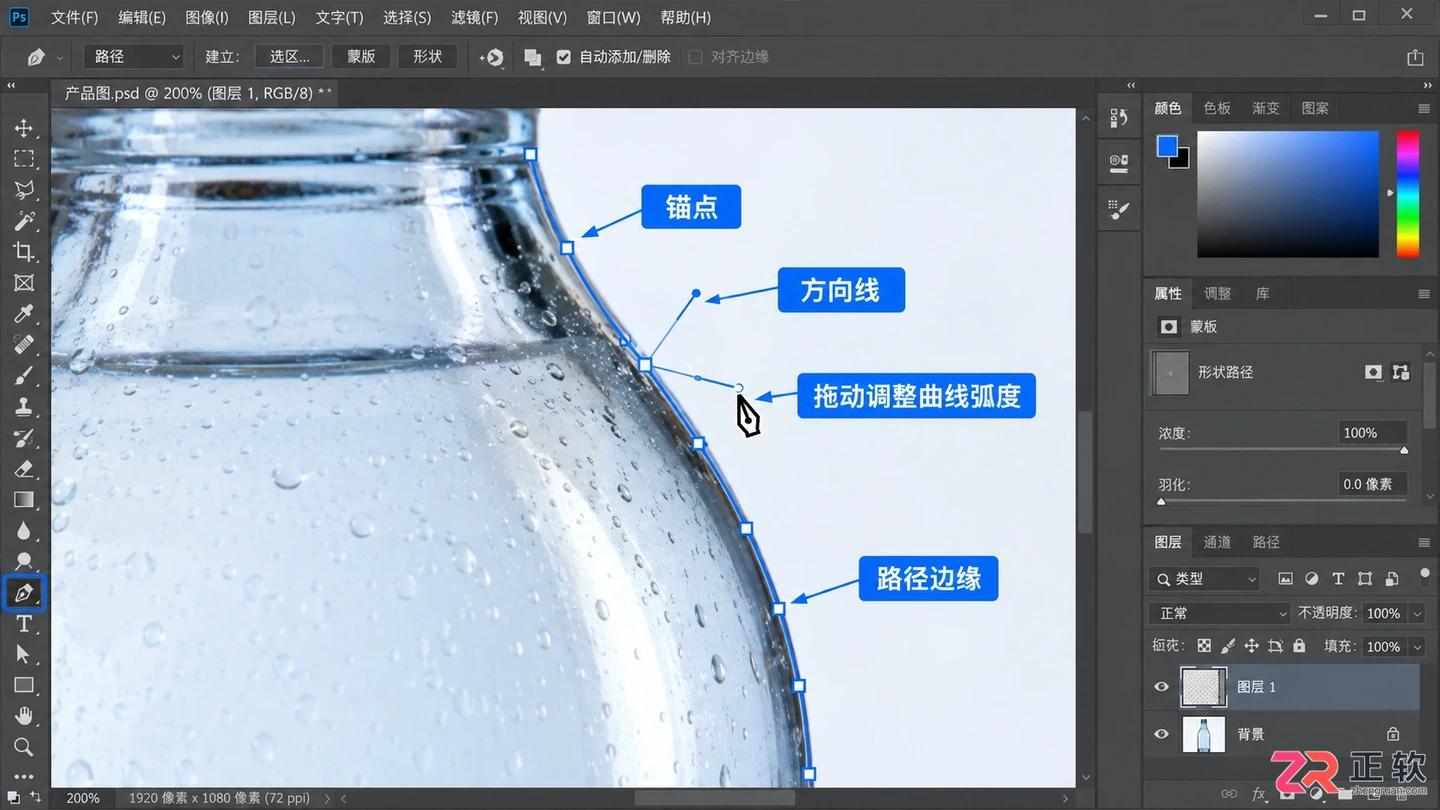Switch to the 调整 tab
1440x810 pixels.
(1217, 294)
